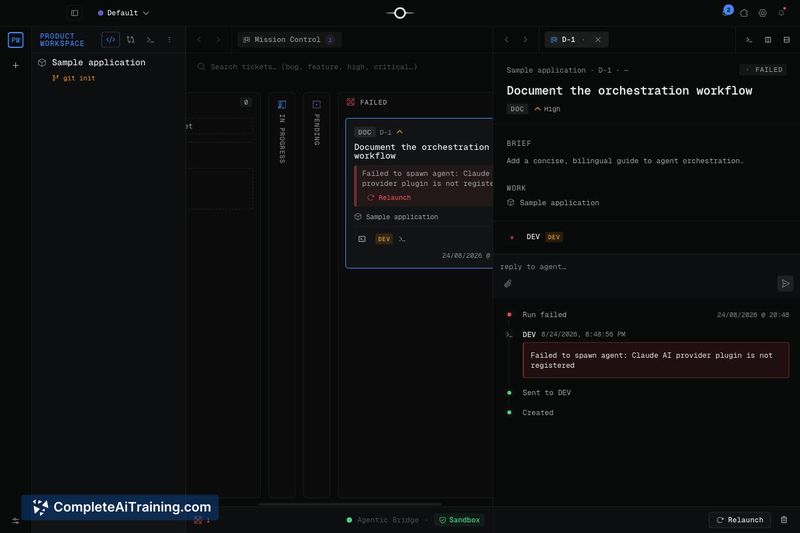Delete the ticket with trash icon
This screenshot has height=533, width=800.
coord(784,520)
